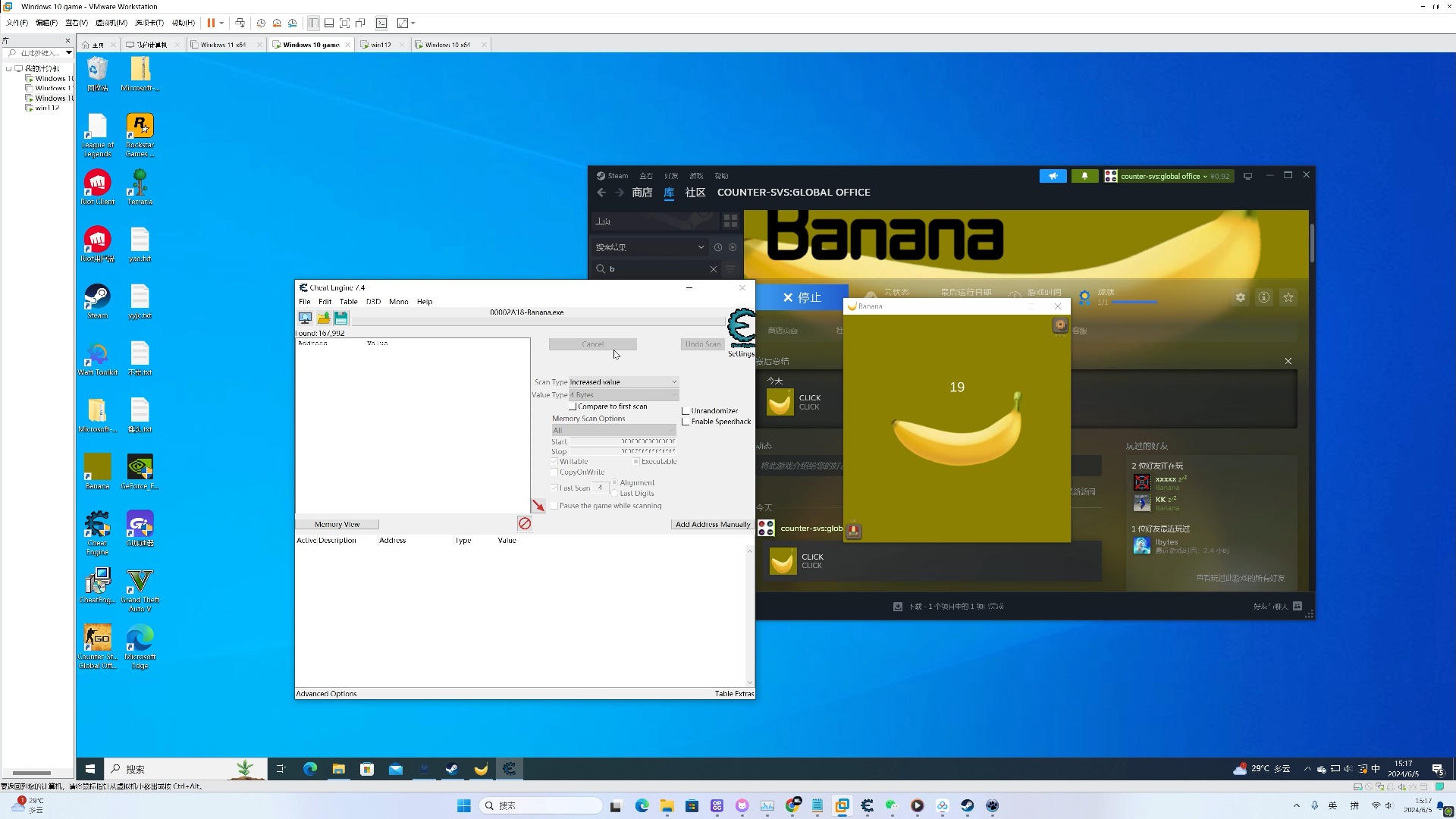The image size is (1456, 819).
Task: Click Add Address Manually button
Action: click(x=712, y=525)
